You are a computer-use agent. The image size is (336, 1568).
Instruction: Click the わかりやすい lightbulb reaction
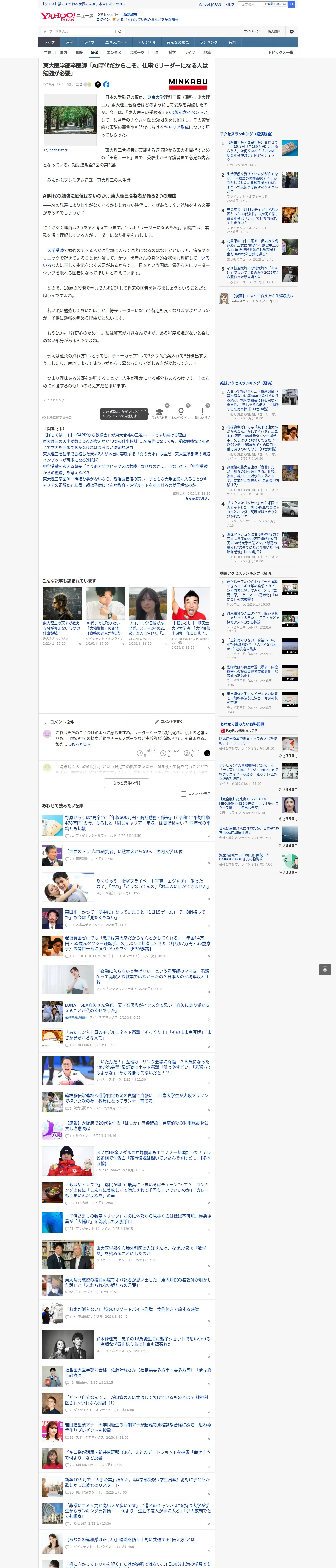tap(181, 413)
